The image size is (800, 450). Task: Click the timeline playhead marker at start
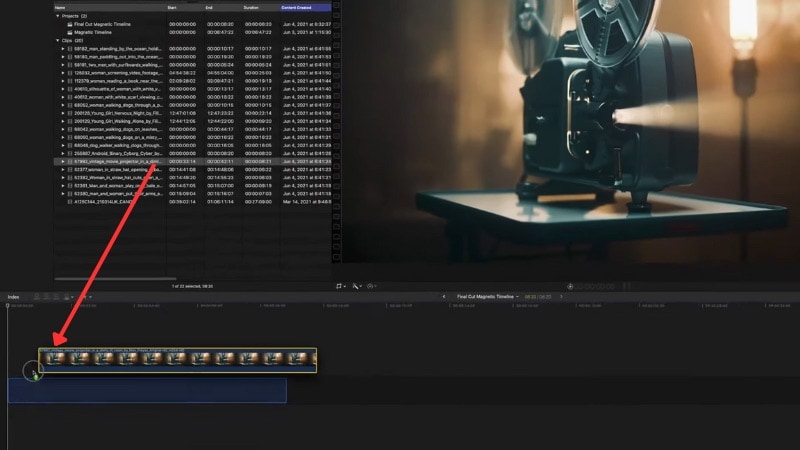coord(7,306)
